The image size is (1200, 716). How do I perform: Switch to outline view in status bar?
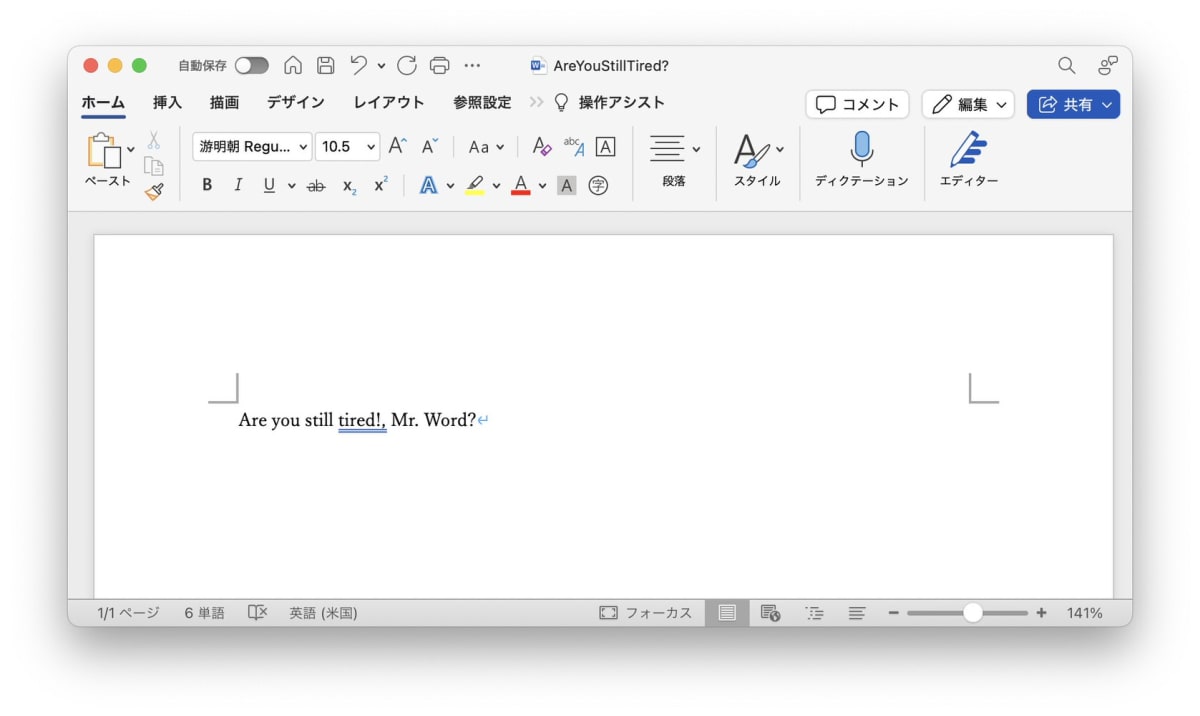point(815,613)
